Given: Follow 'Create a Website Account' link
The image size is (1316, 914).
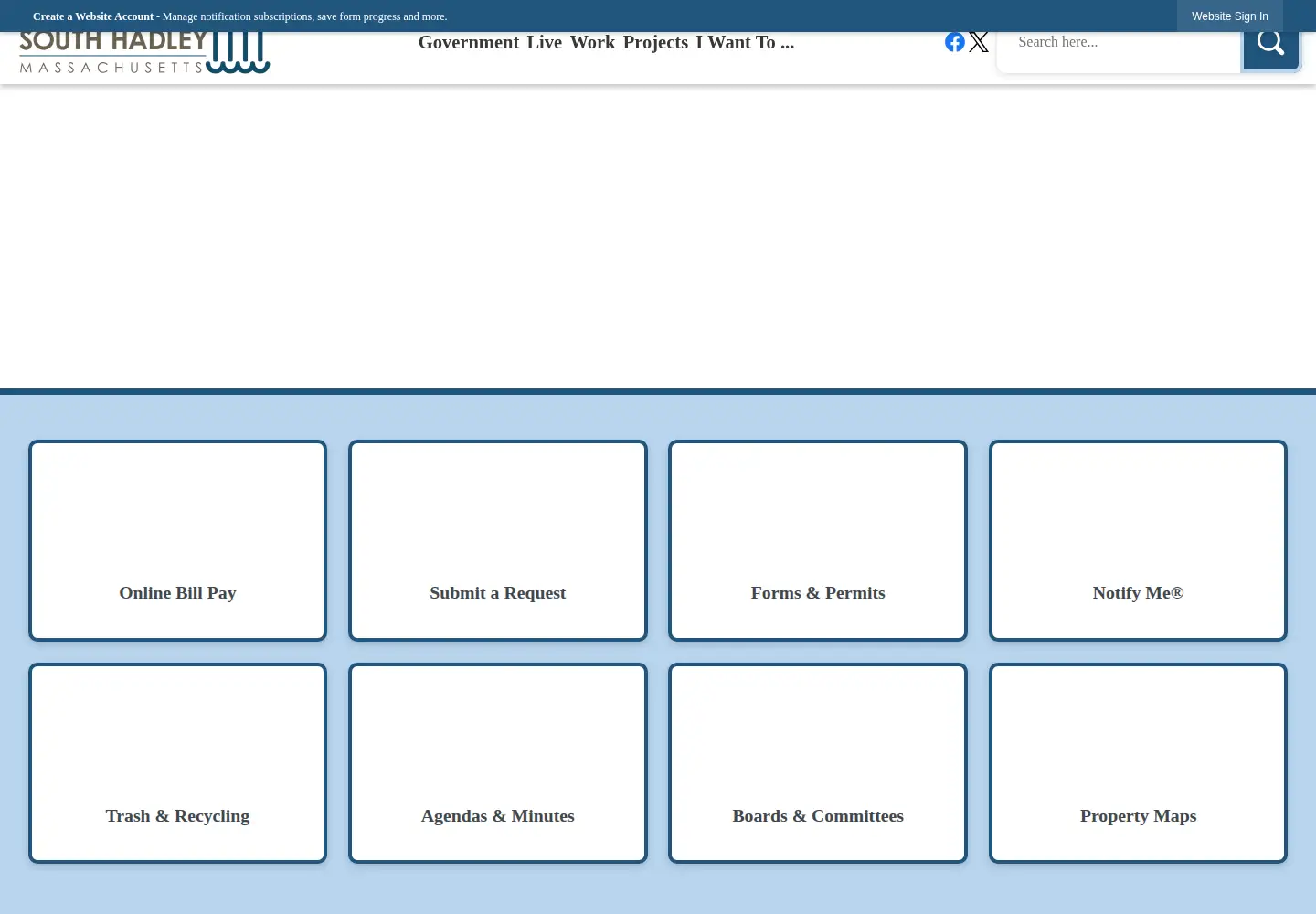Looking at the screenshot, I should tap(93, 16).
